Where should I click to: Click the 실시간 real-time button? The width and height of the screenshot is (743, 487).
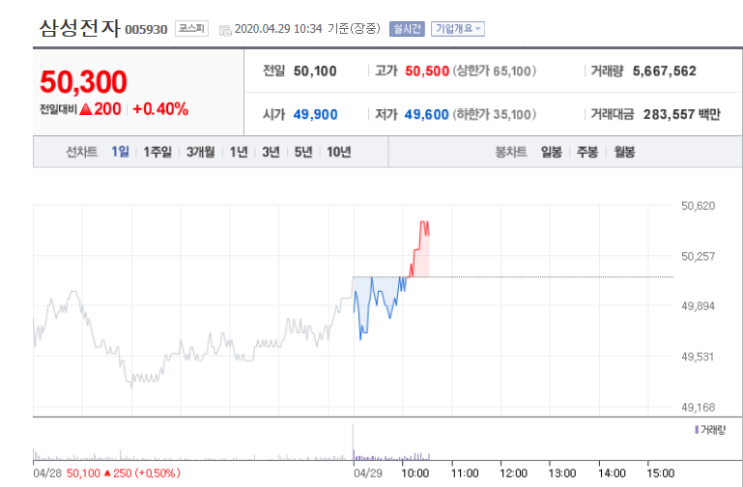(407, 29)
